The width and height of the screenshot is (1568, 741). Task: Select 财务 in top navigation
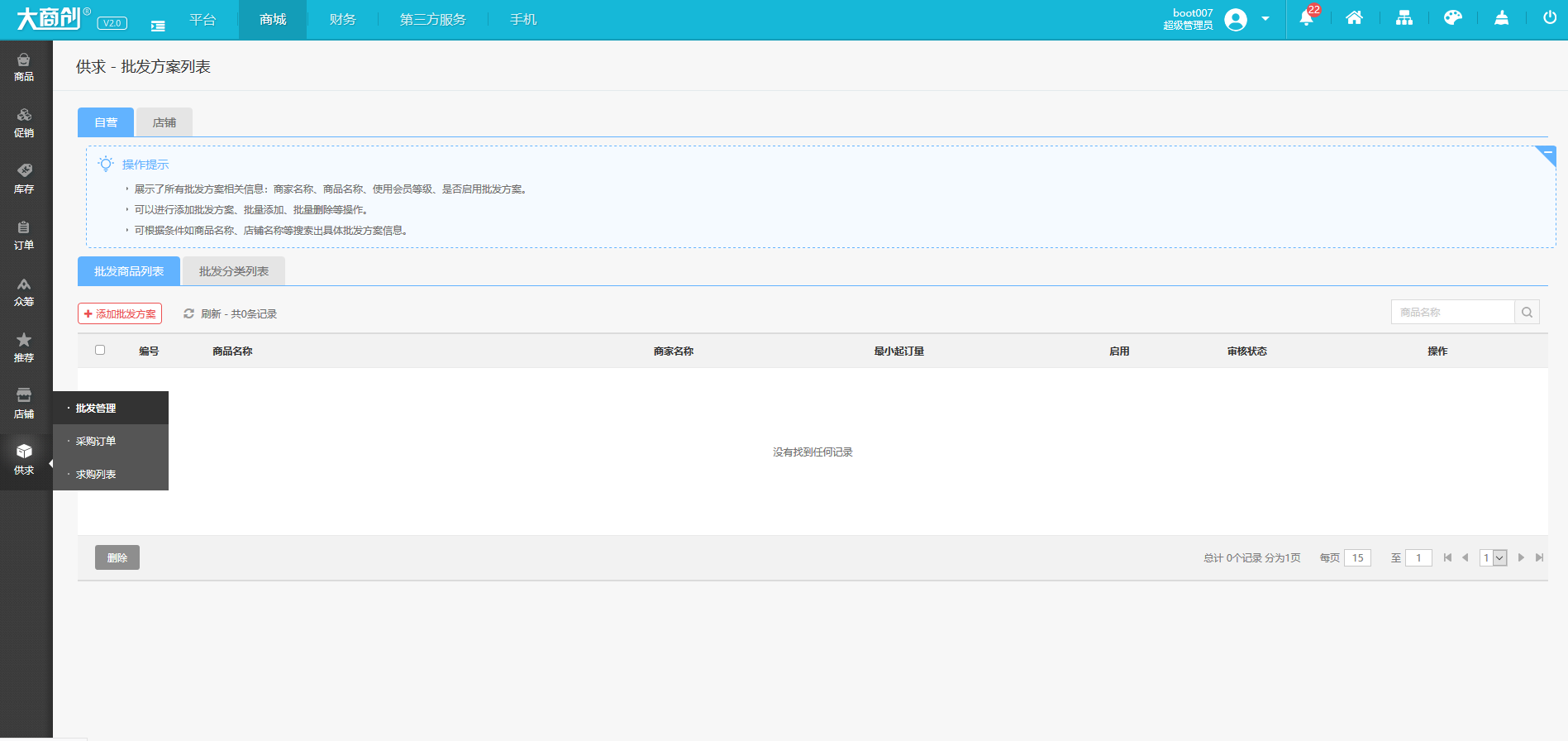pyautogui.click(x=342, y=19)
